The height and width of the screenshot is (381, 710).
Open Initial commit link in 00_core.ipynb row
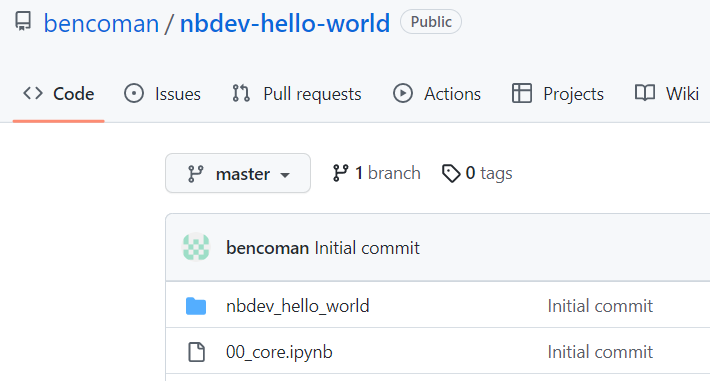(x=600, y=352)
